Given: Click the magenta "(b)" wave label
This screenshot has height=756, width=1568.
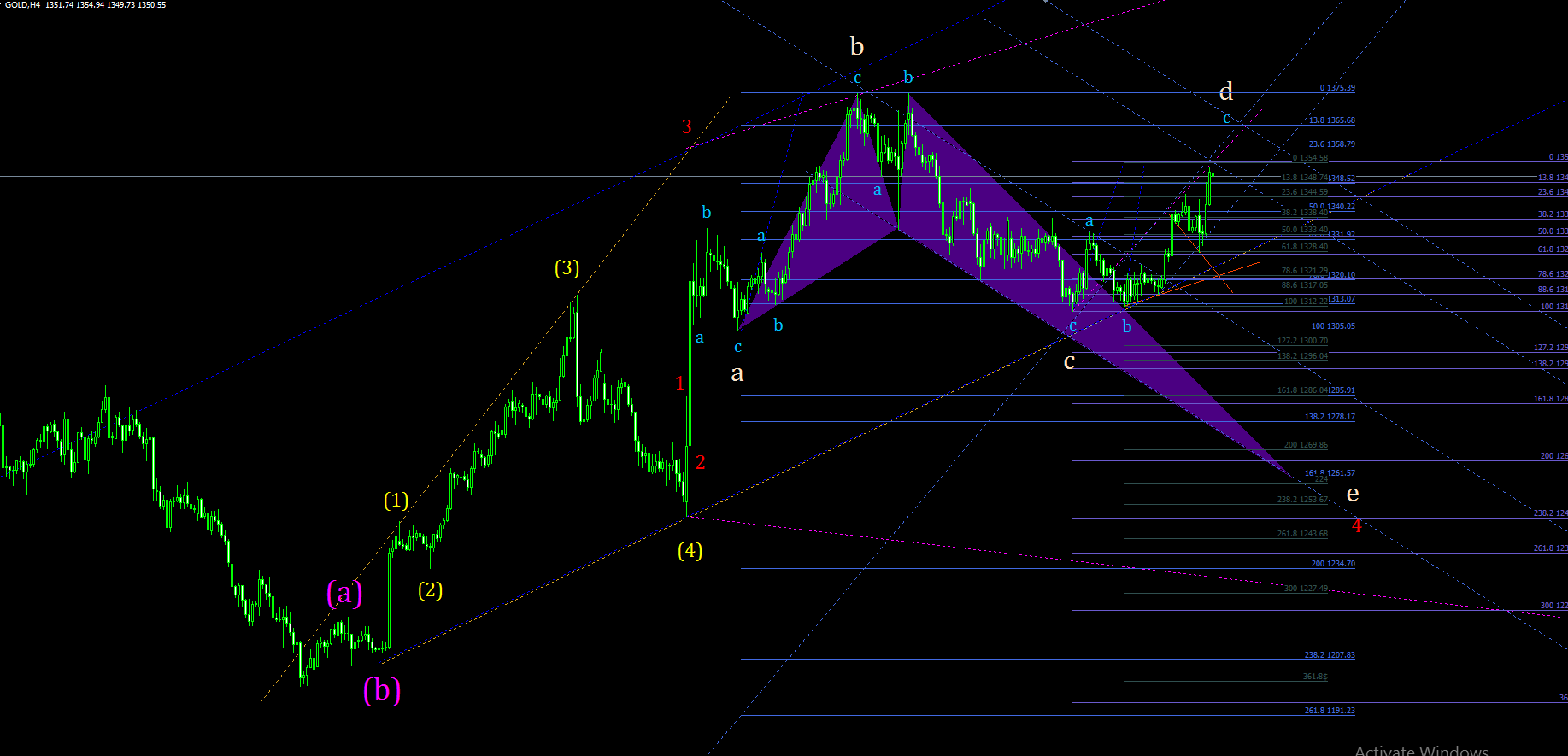Looking at the screenshot, I should 382,689.
